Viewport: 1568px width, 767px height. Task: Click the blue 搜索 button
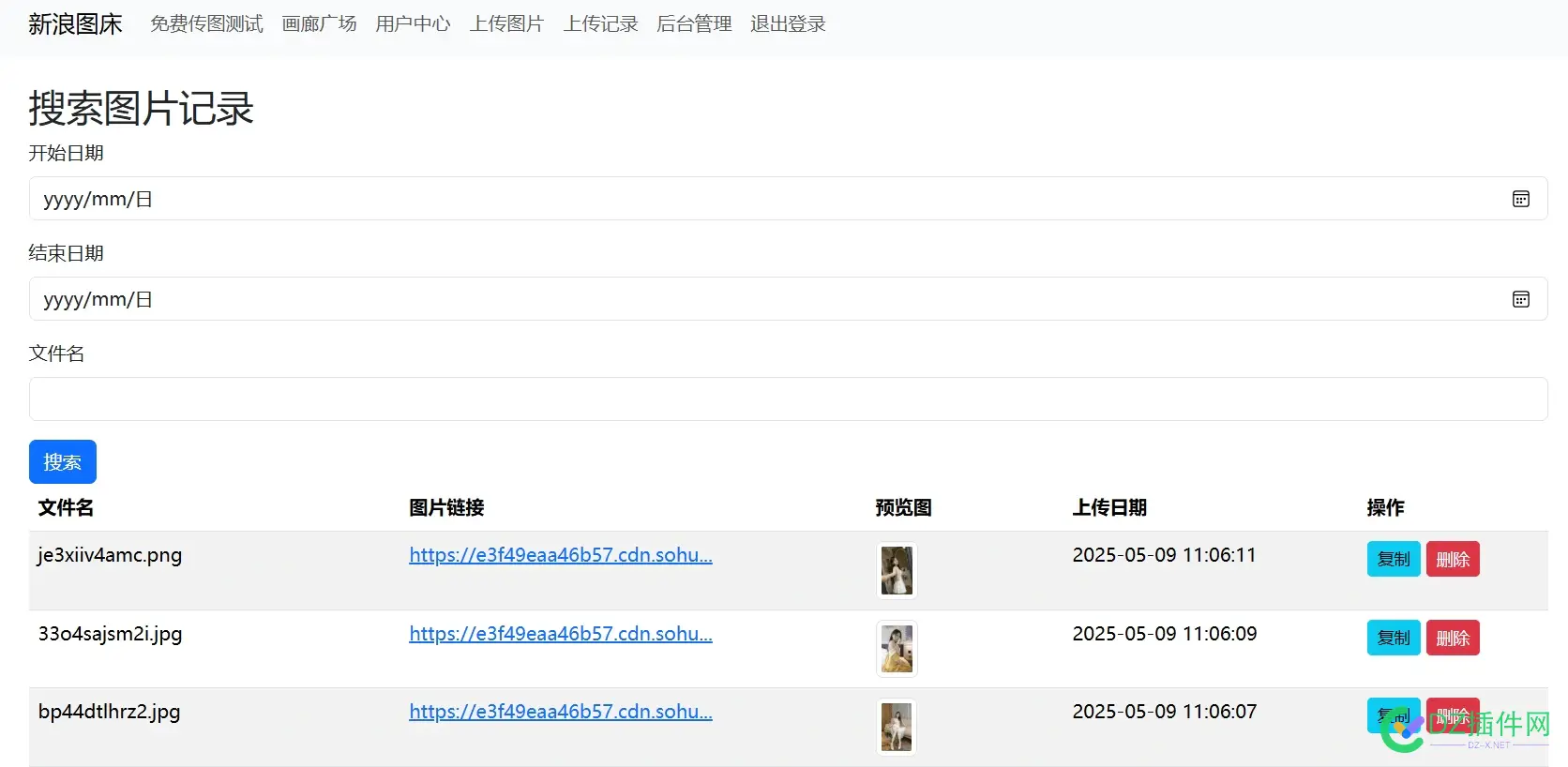point(63,462)
